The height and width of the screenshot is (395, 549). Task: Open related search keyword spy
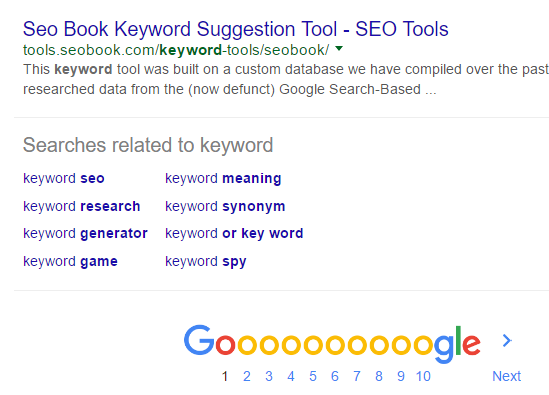pos(206,262)
